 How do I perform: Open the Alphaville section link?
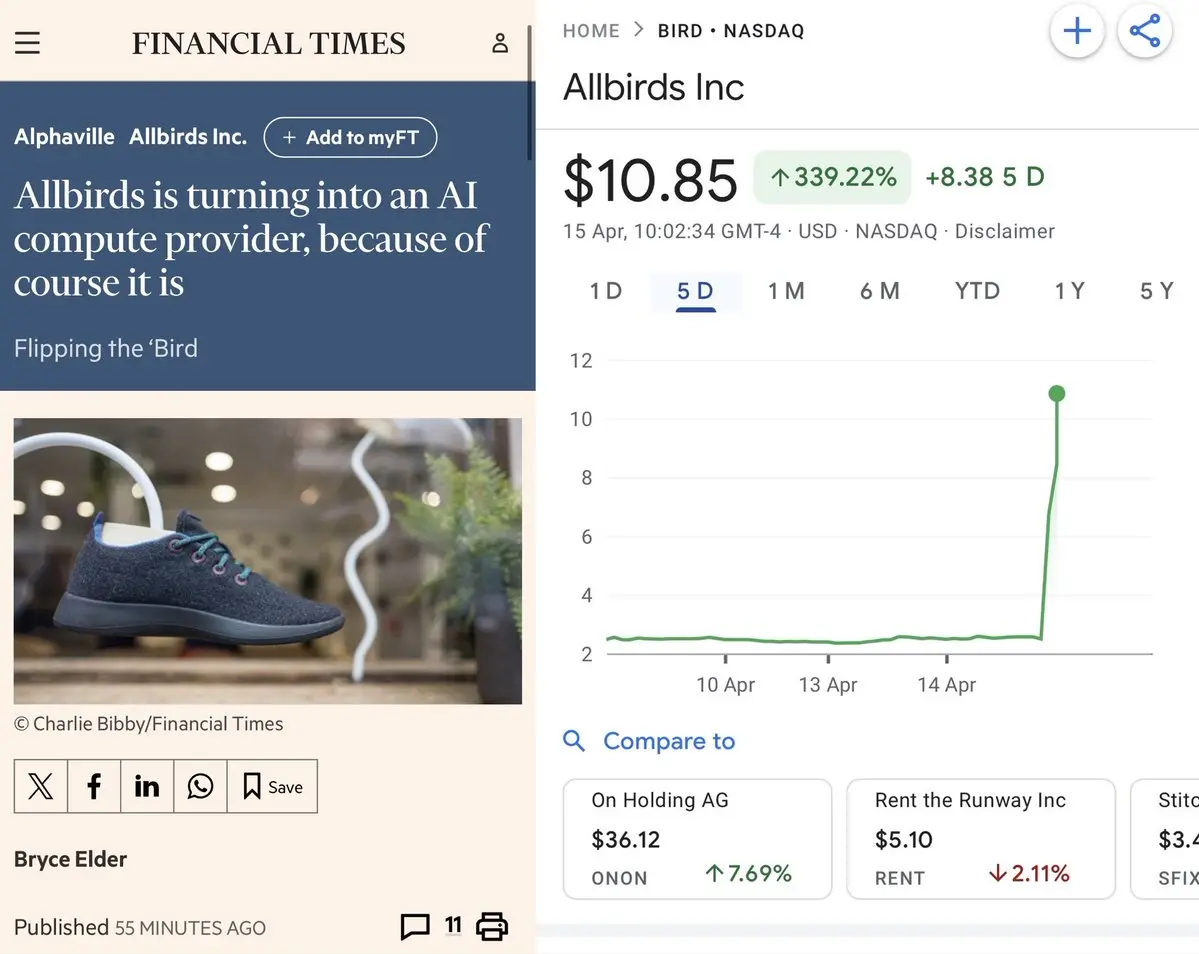pyautogui.click(x=64, y=138)
